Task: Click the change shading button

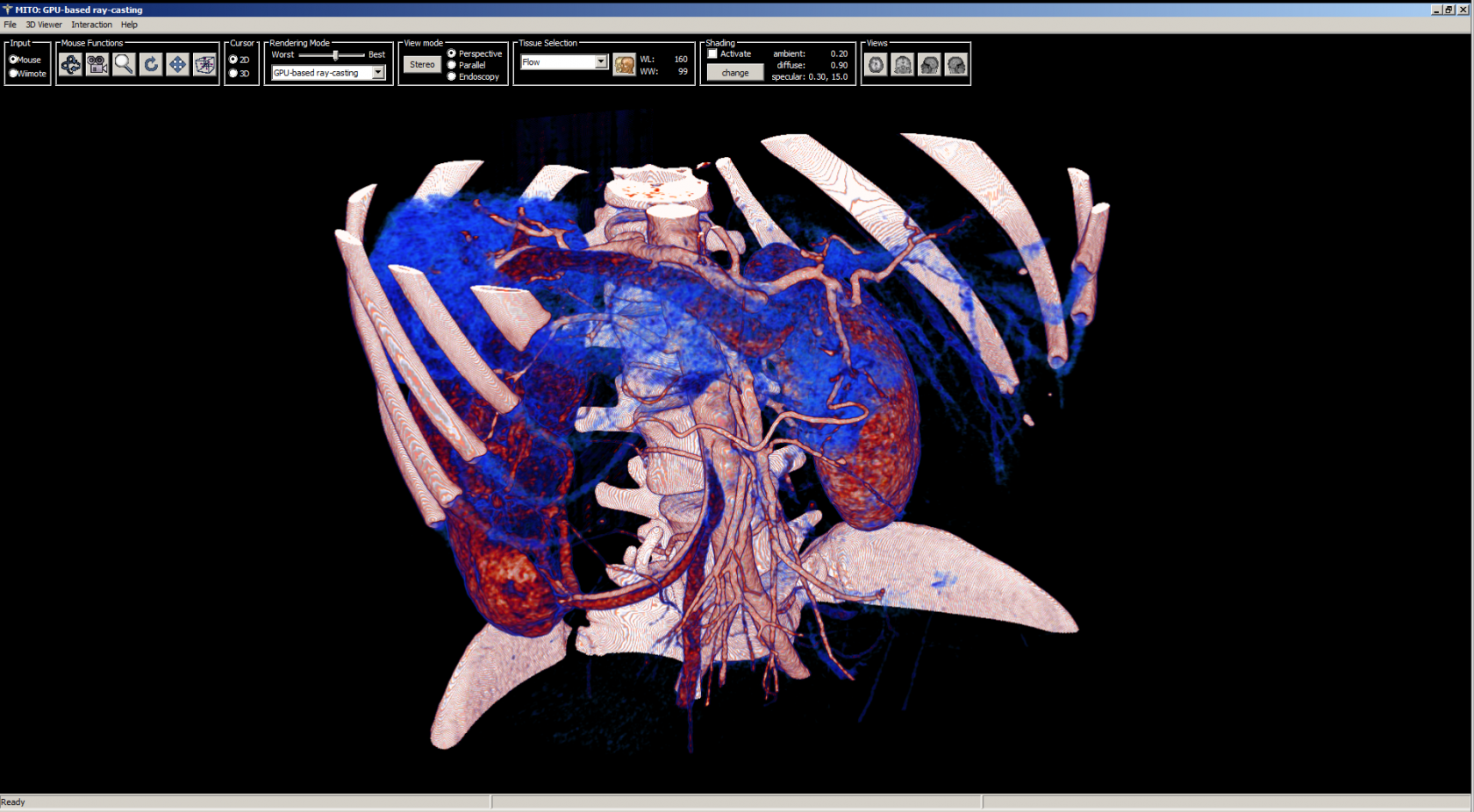Action: (735, 72)
